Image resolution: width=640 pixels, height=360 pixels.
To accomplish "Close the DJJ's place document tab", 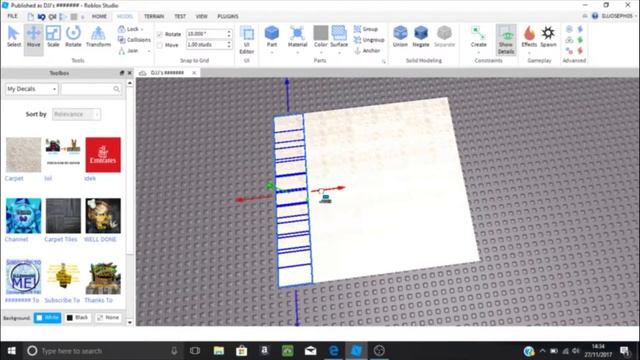I will click(194, 73).
